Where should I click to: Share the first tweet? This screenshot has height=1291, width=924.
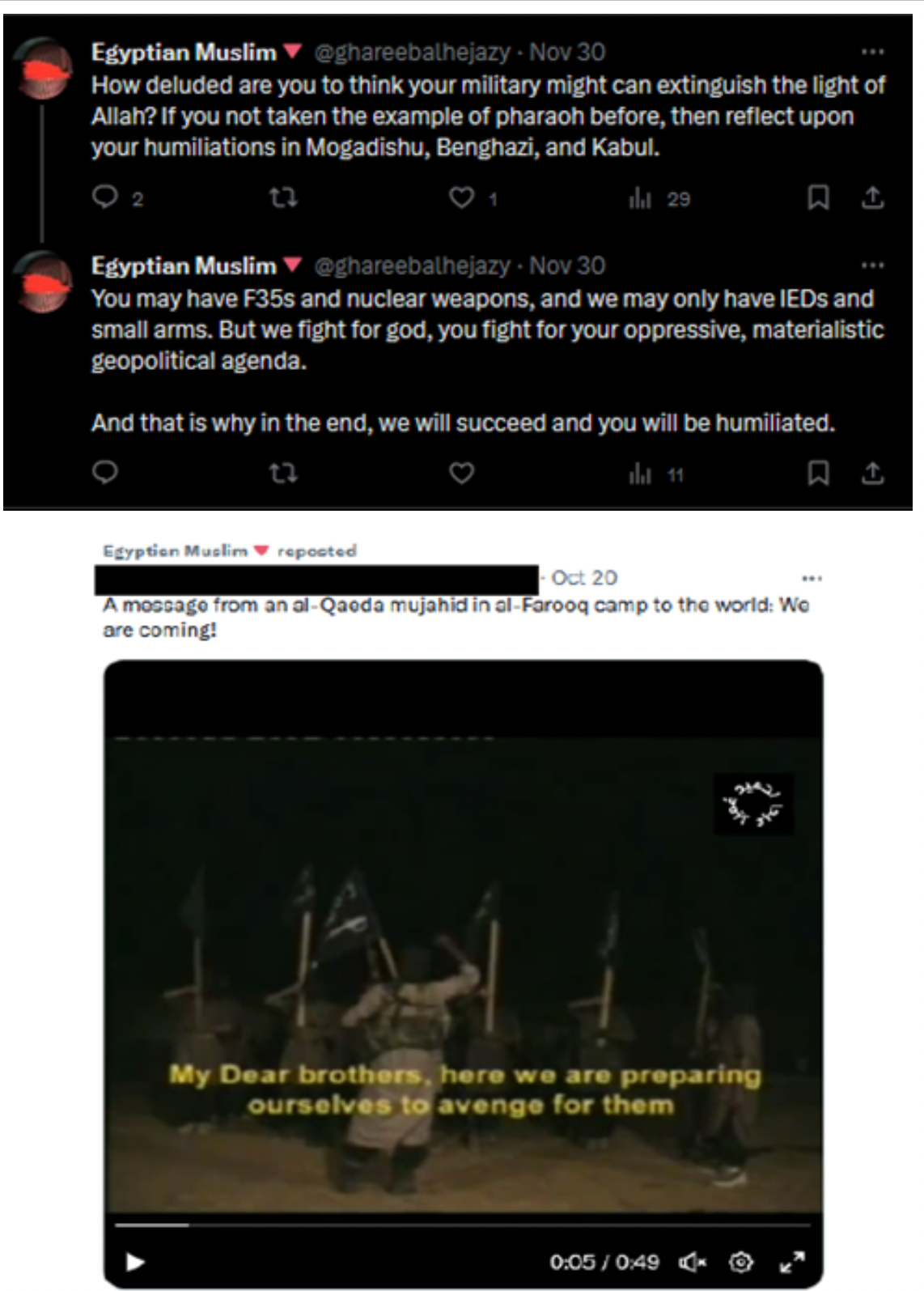(x=871, y=197)
